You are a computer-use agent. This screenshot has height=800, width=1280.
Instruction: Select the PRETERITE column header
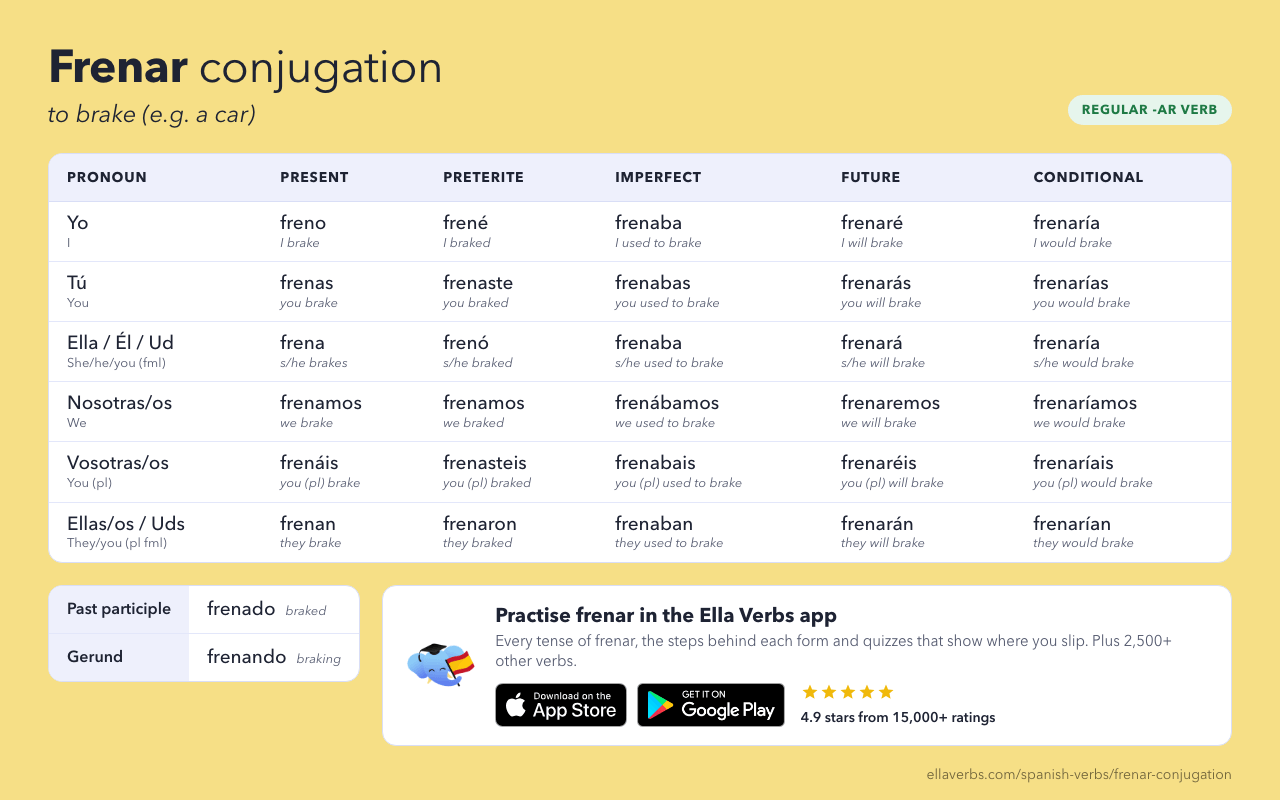(x=483, y=177)
